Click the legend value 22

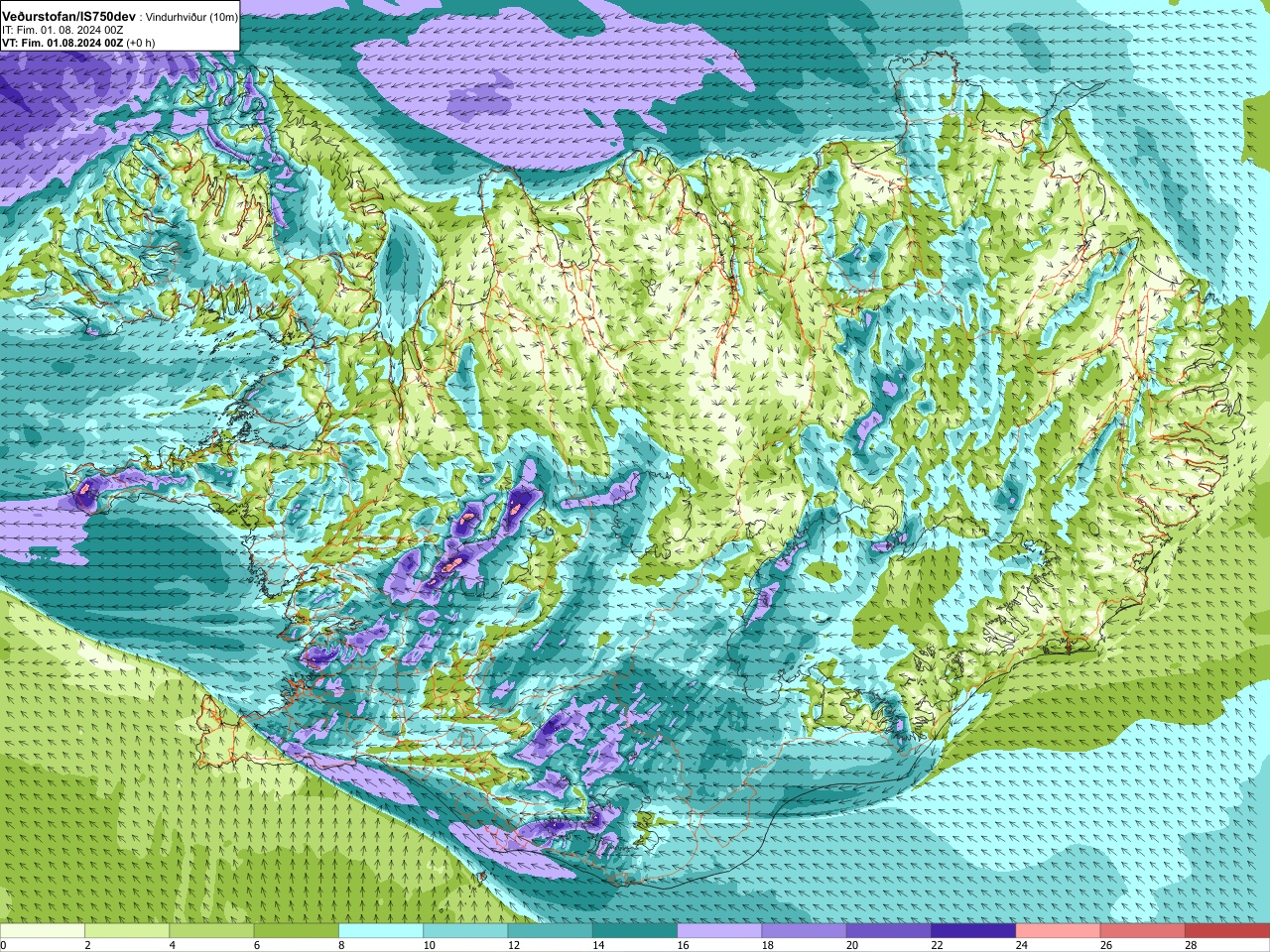(x=937, y=945)
